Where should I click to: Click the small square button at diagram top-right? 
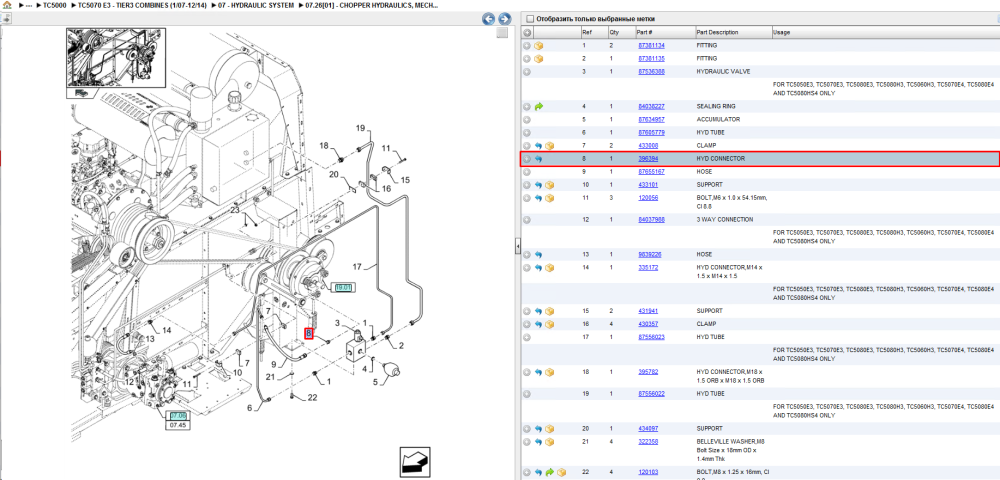pyautogui.click(x=503, y=33)
